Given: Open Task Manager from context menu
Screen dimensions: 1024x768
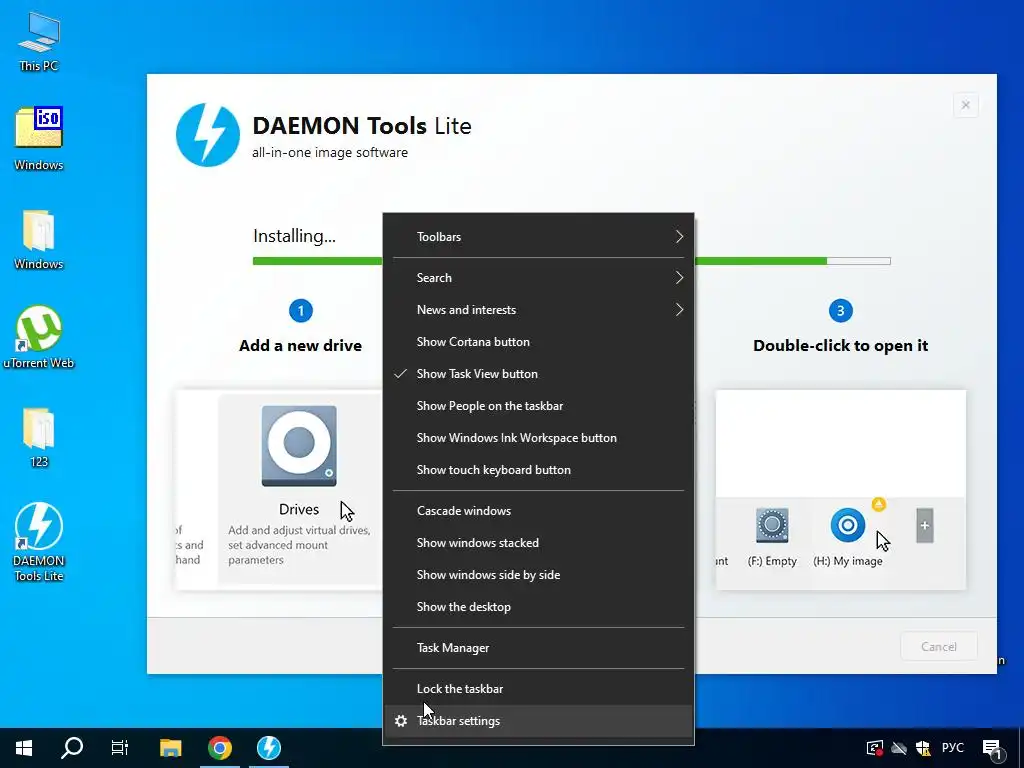Looking at the screenshot, I should point(538,648).
